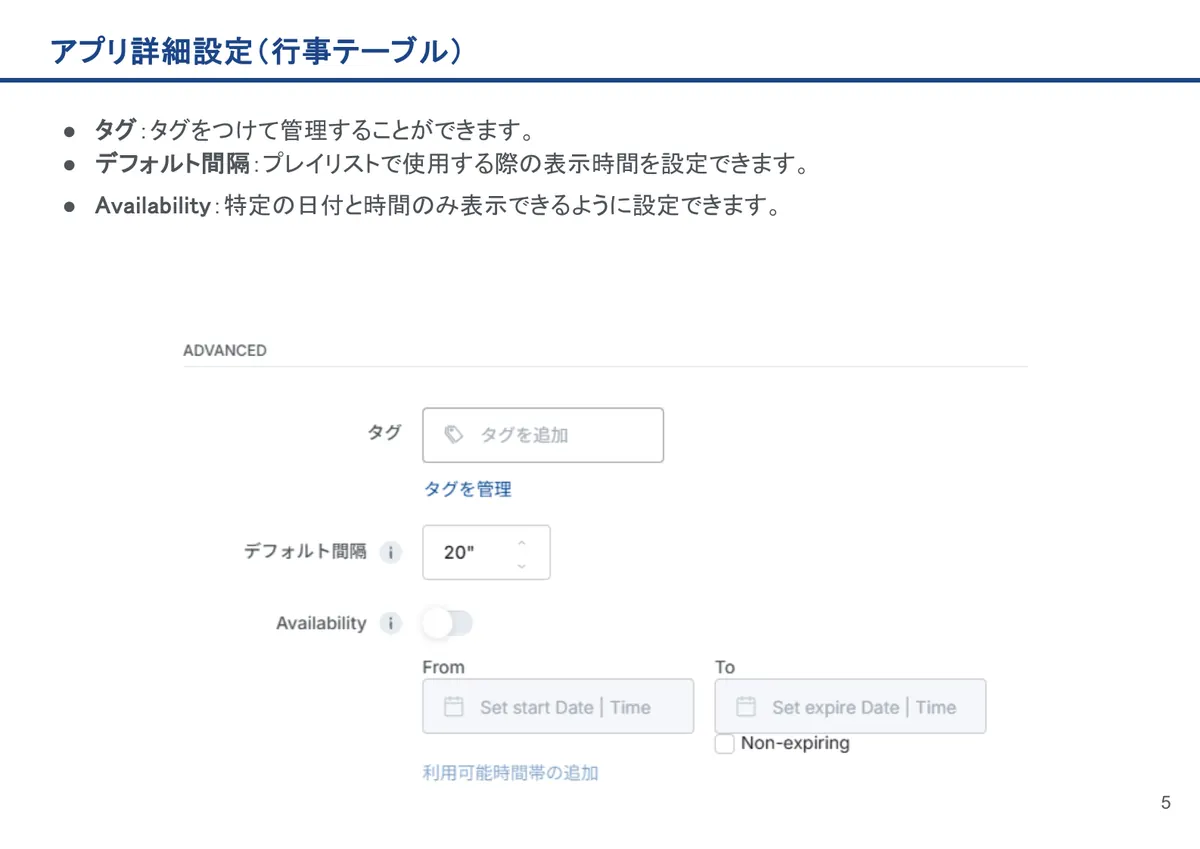Toggle the Availability switch
This screenshot has width=1200, height=849.
[x=447, y=624]
